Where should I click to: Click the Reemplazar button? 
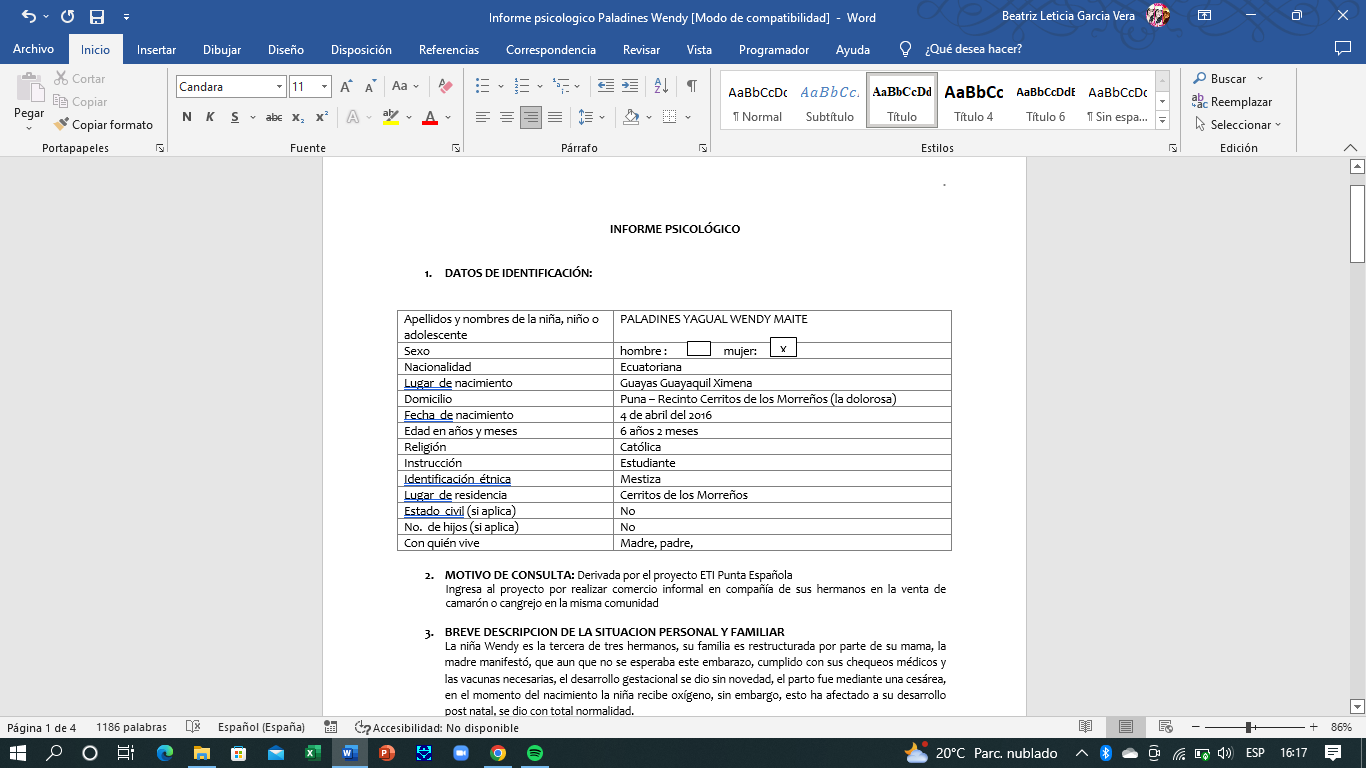[x=1231, y=102]
